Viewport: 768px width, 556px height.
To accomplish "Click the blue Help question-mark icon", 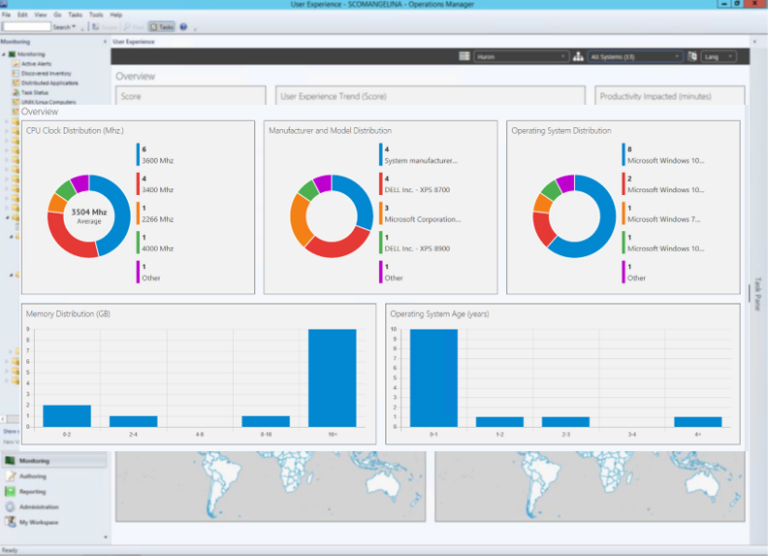I will coord(183,27).
